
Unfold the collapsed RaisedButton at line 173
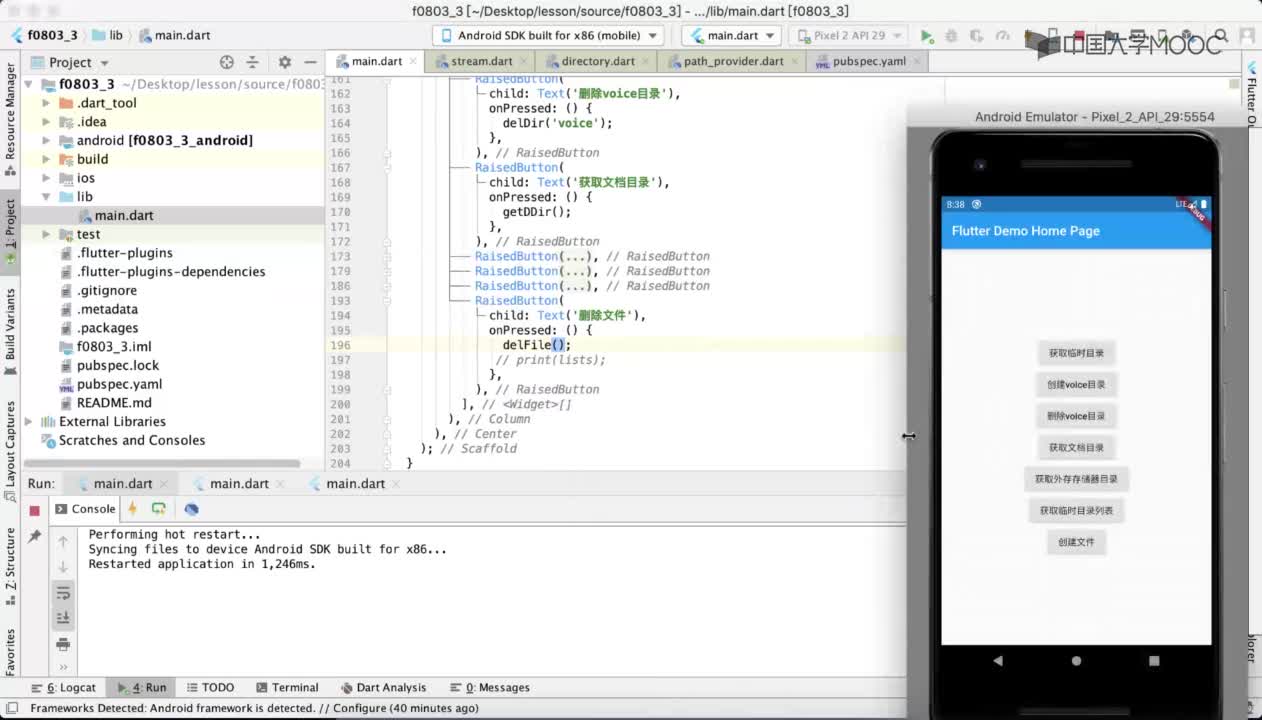tap(386, 257)
